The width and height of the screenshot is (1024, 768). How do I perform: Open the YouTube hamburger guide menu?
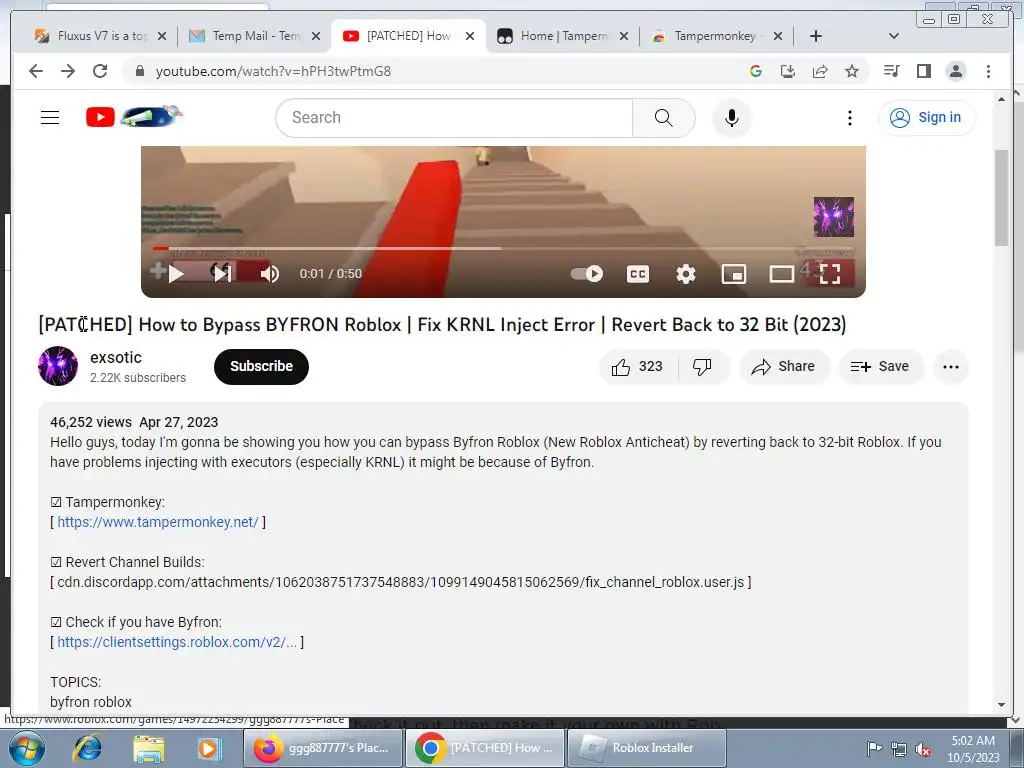(50, 118)
